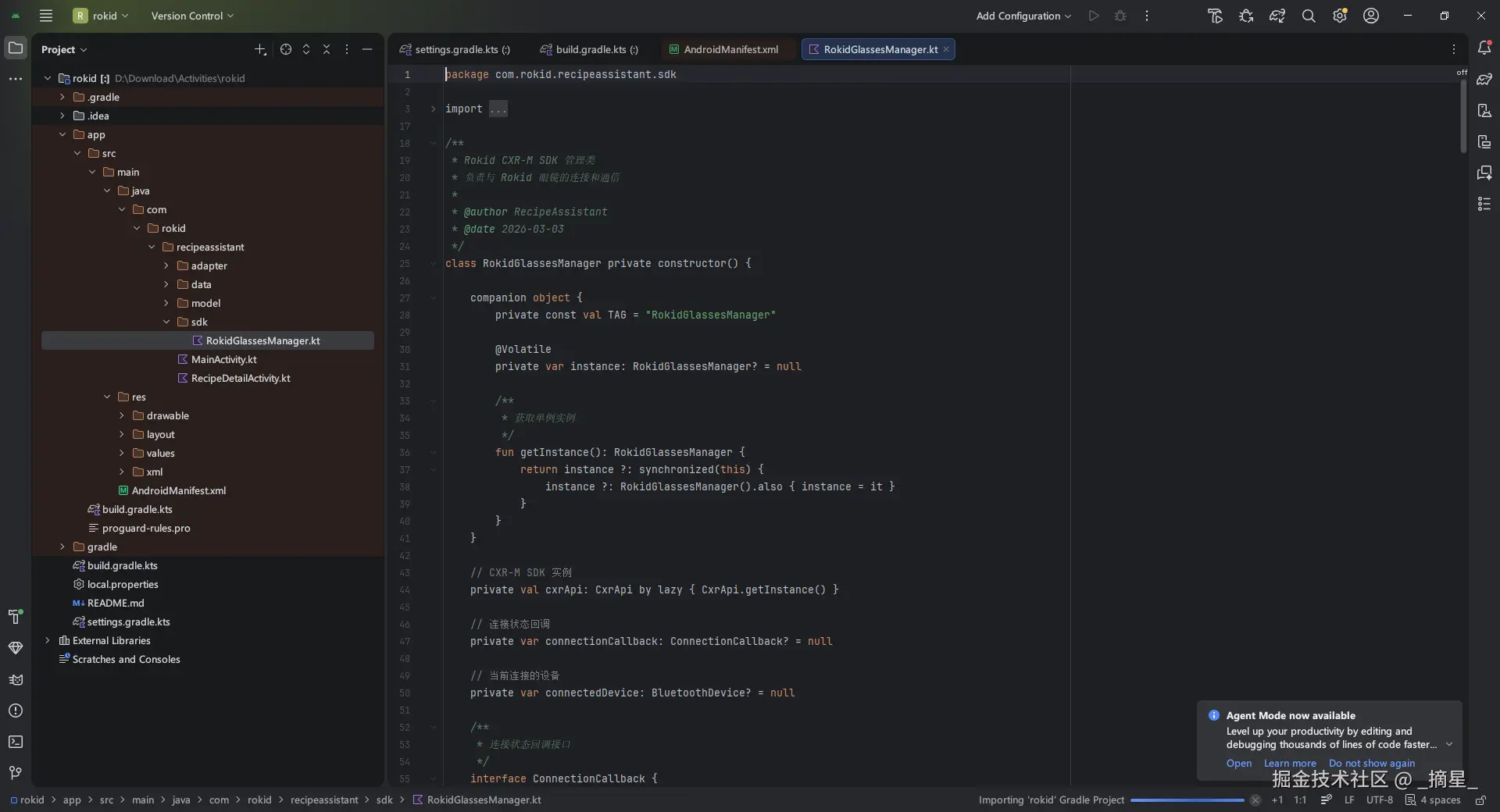Toggle read-only lock icon in status bar
The image size is (1500, 812).
1480,800
